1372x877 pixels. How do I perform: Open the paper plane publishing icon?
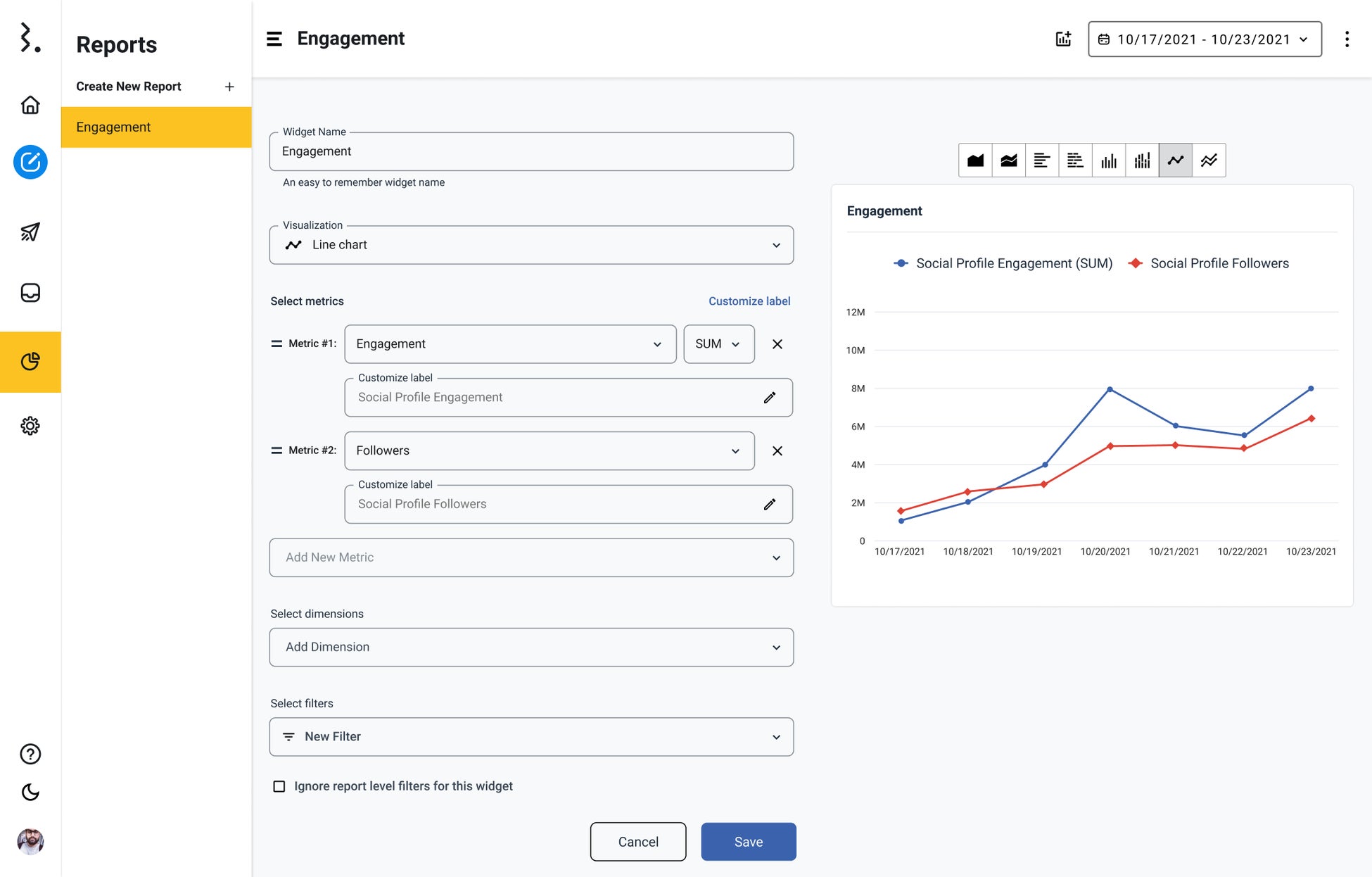(30, 232)
